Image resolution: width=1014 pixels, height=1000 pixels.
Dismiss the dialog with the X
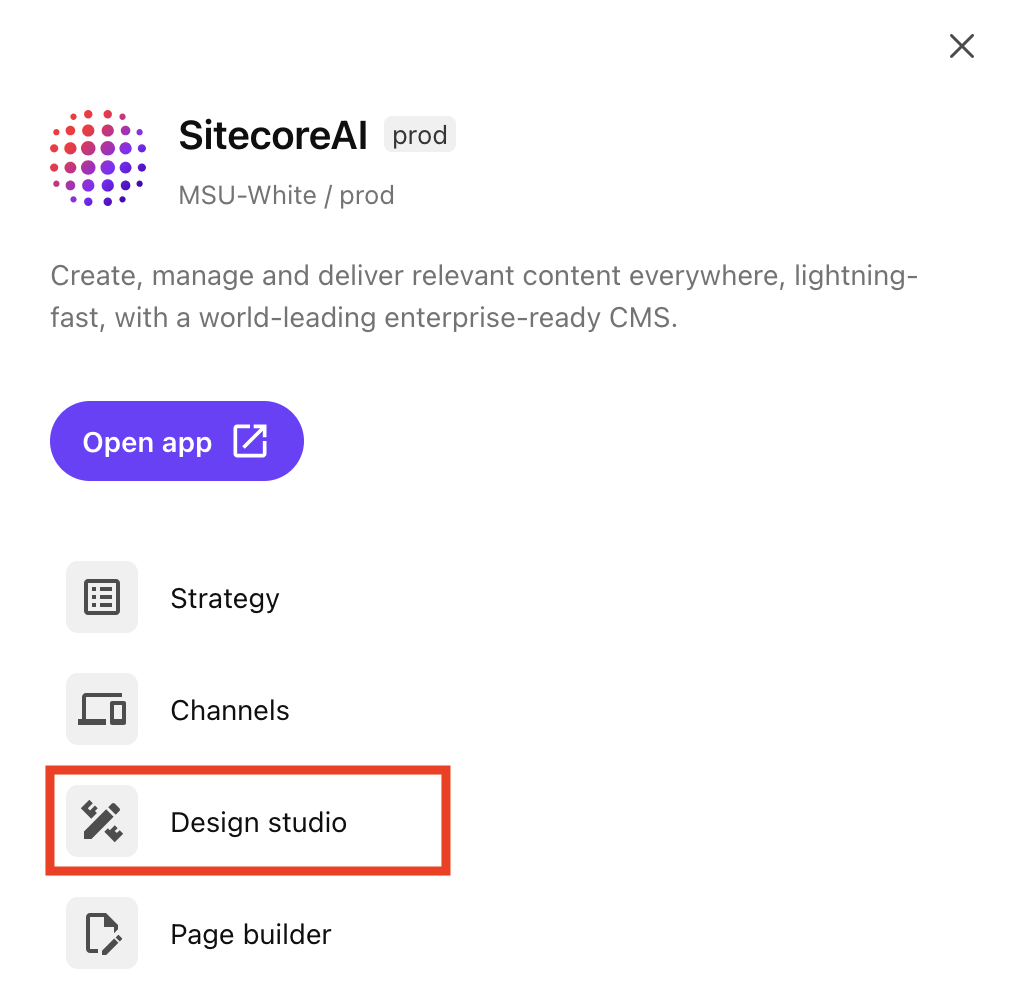[961, 46]
